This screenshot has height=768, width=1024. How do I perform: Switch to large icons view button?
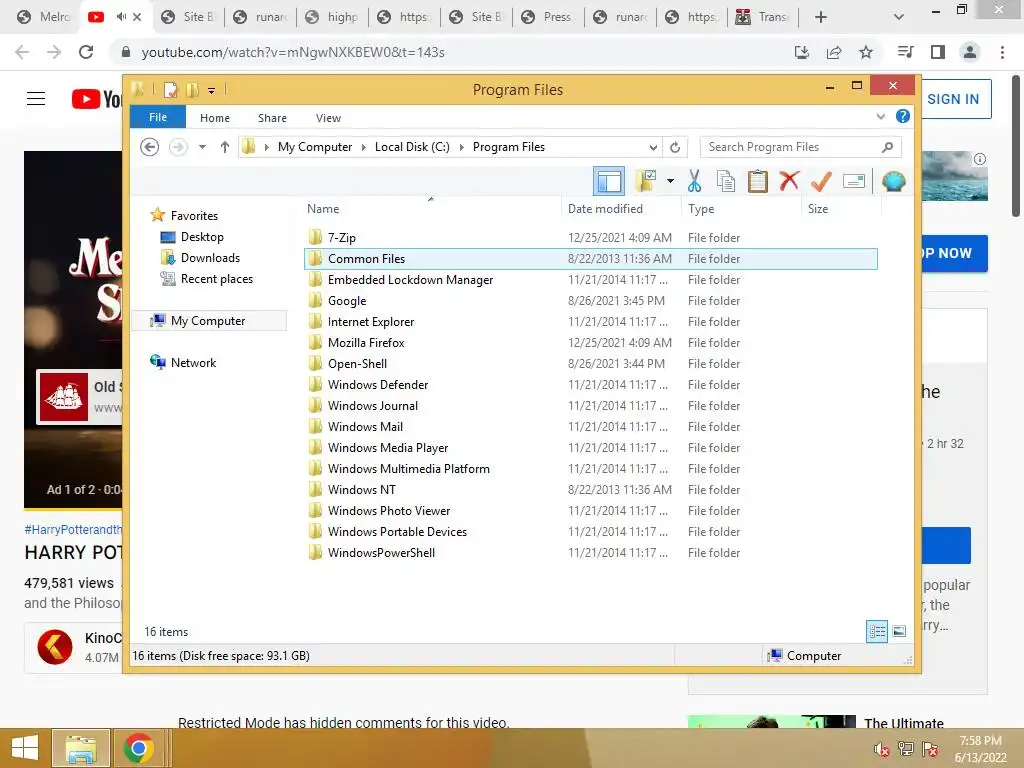pos(899,631)
